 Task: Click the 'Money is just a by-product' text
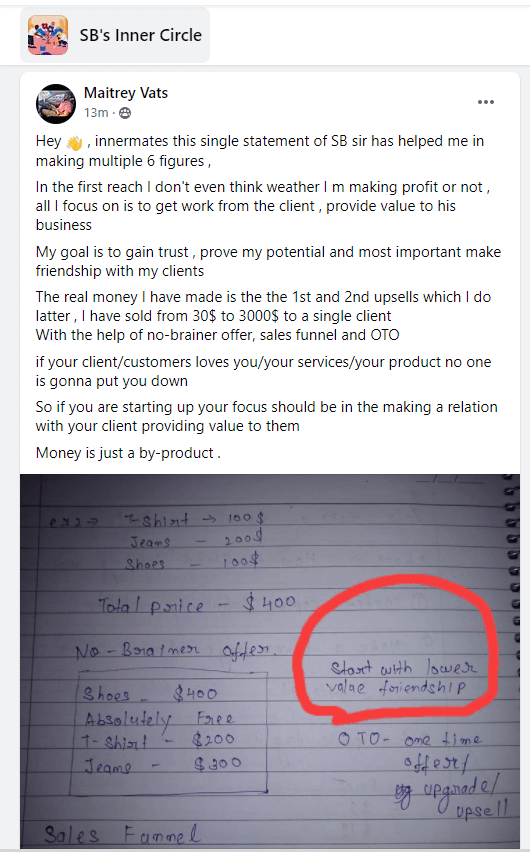click(x=128, y=453)
